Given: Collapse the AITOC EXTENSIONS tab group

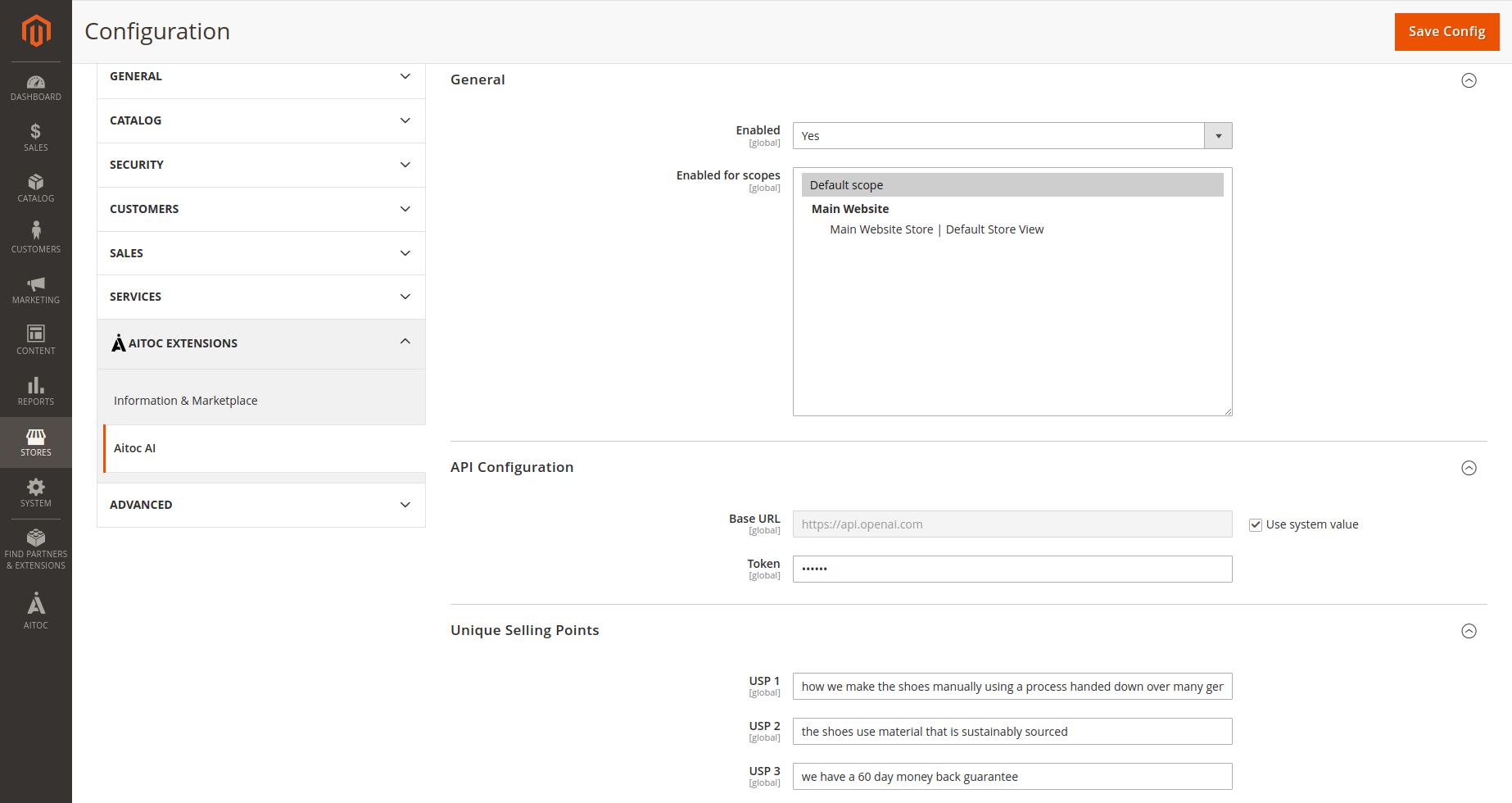Looking at the screenshot, I should tap(261, 343).
